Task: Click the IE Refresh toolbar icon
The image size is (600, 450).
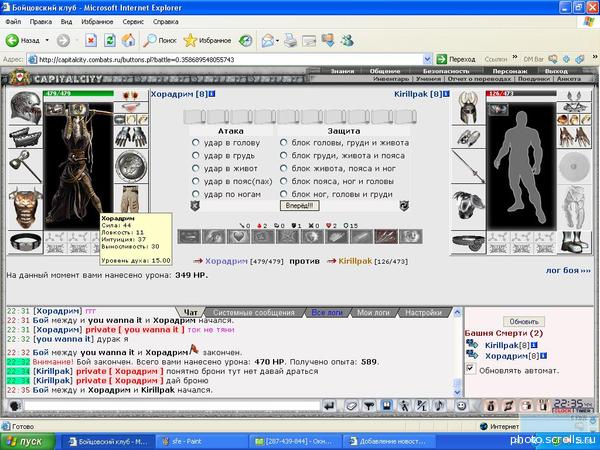Action: pos(110,40)
